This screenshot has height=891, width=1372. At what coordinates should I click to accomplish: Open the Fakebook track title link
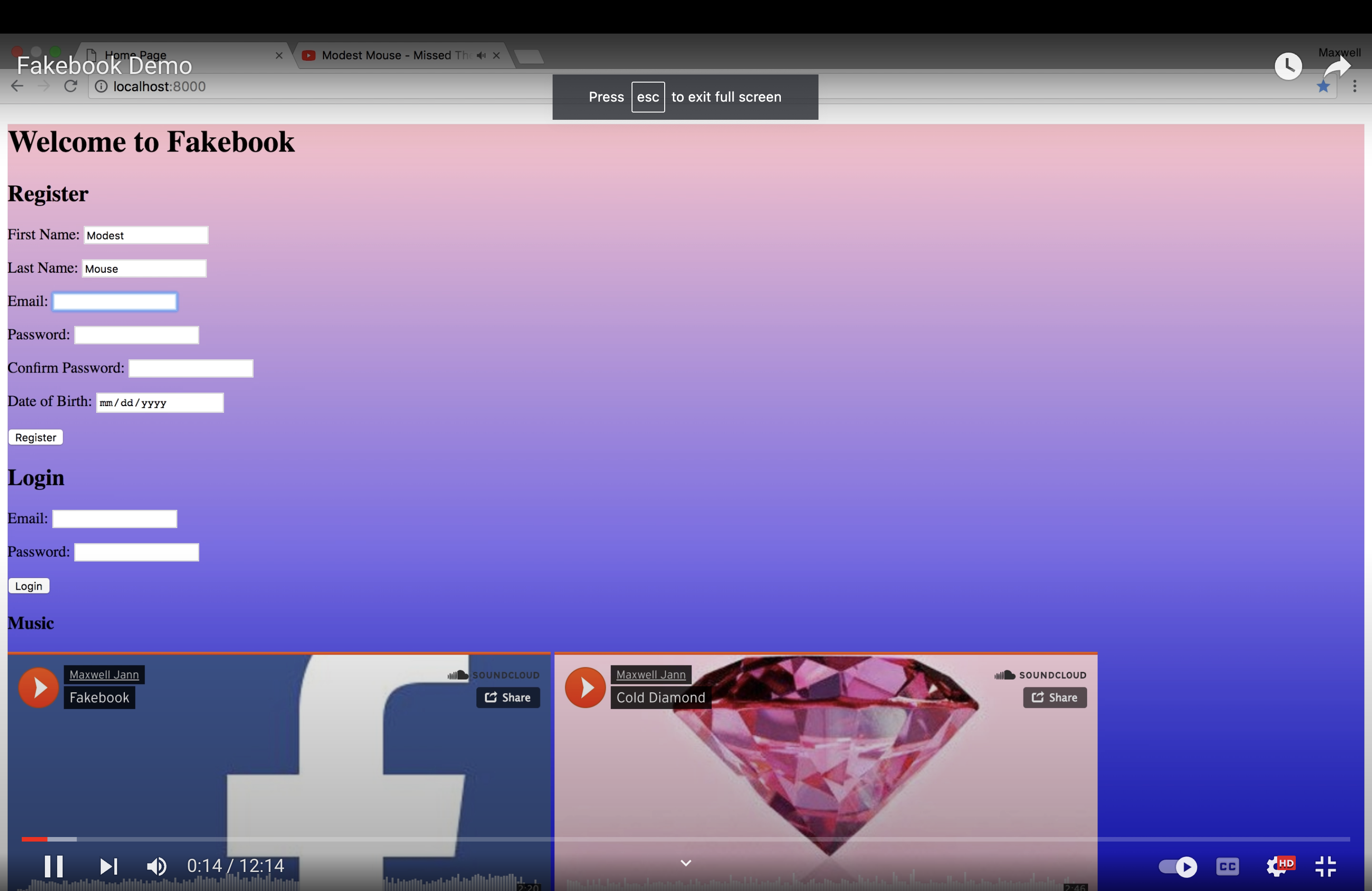tap(99, 698)
